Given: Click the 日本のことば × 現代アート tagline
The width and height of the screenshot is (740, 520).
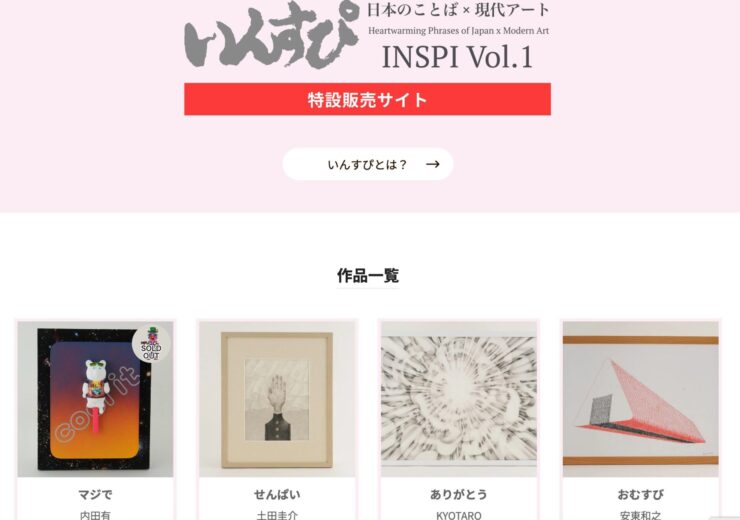Looking at the screenshot, I should coord(458,10).
